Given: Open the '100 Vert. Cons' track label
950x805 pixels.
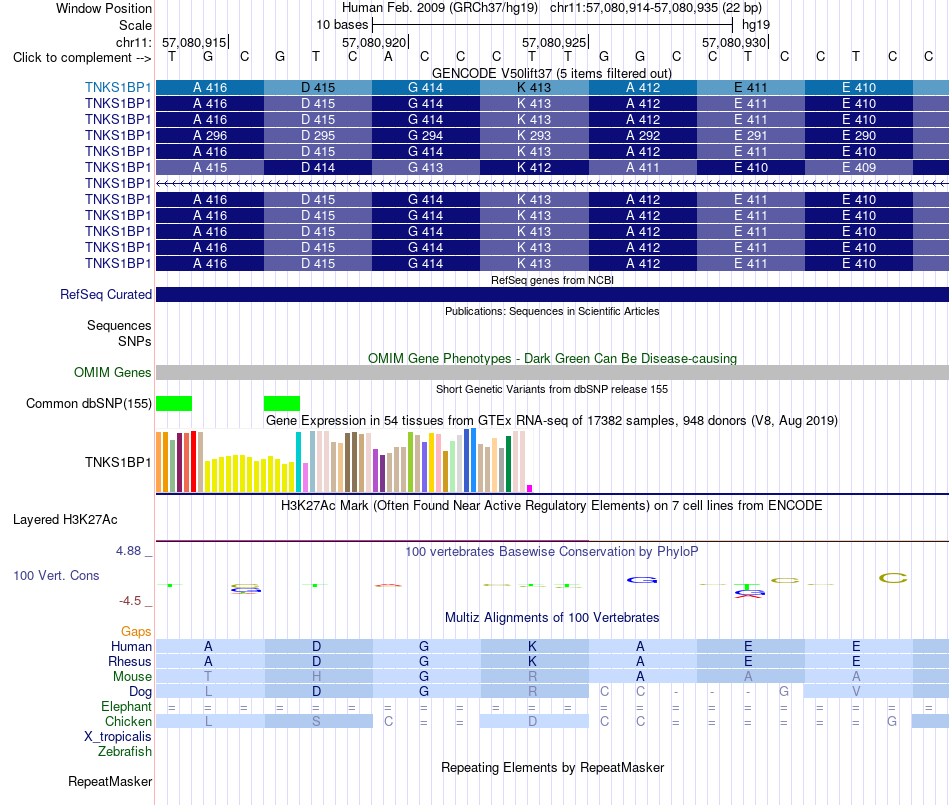Looking at the screenshot, I should coord(56,575).
